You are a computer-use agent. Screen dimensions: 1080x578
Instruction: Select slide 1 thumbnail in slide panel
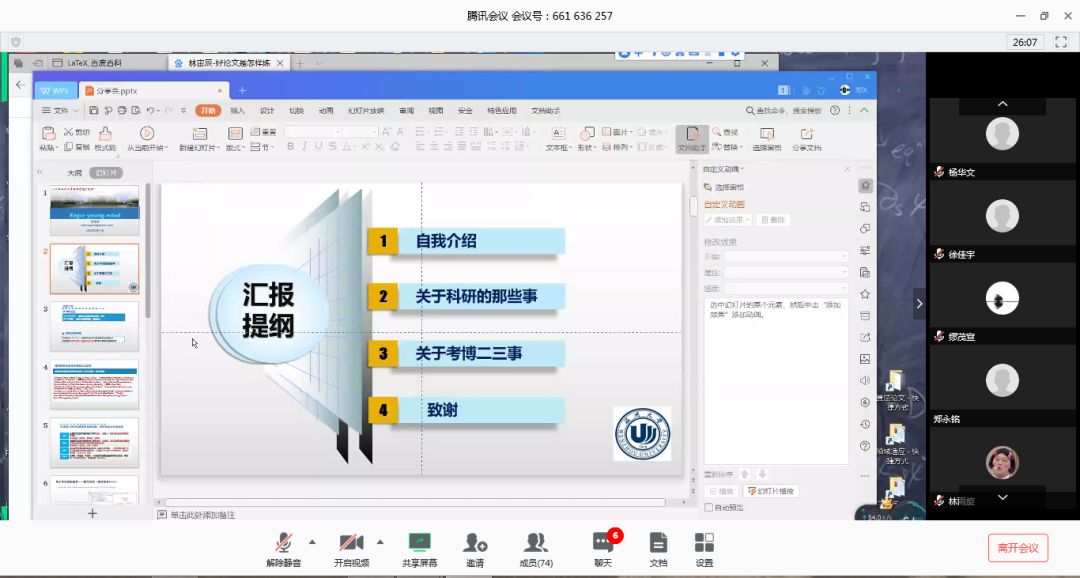(x=94, y=210)
